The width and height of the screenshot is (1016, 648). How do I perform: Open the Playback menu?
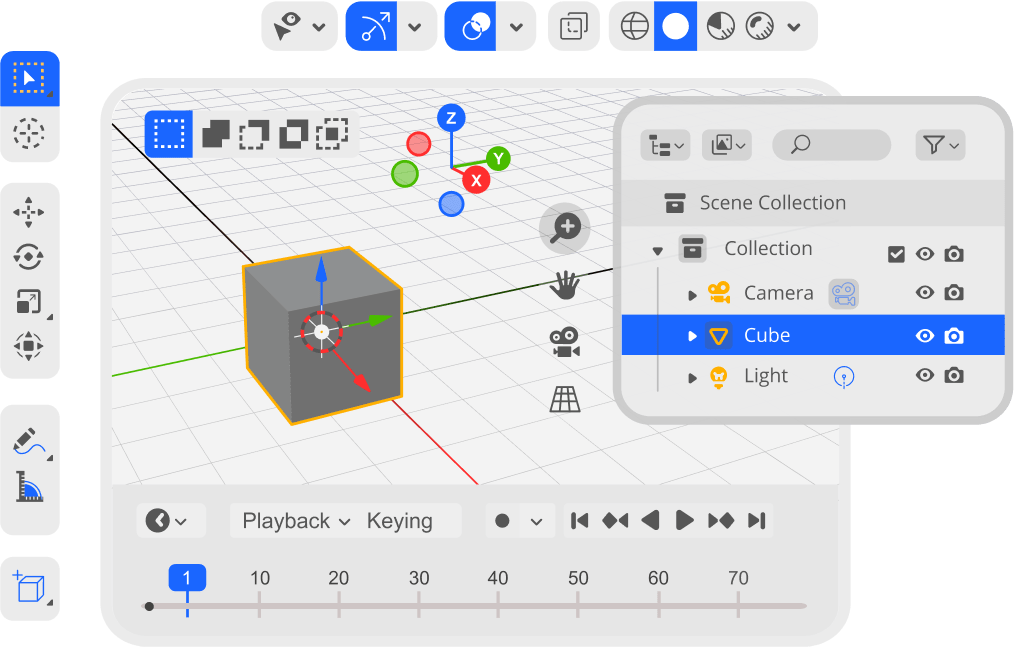click(x=296, y=521)
